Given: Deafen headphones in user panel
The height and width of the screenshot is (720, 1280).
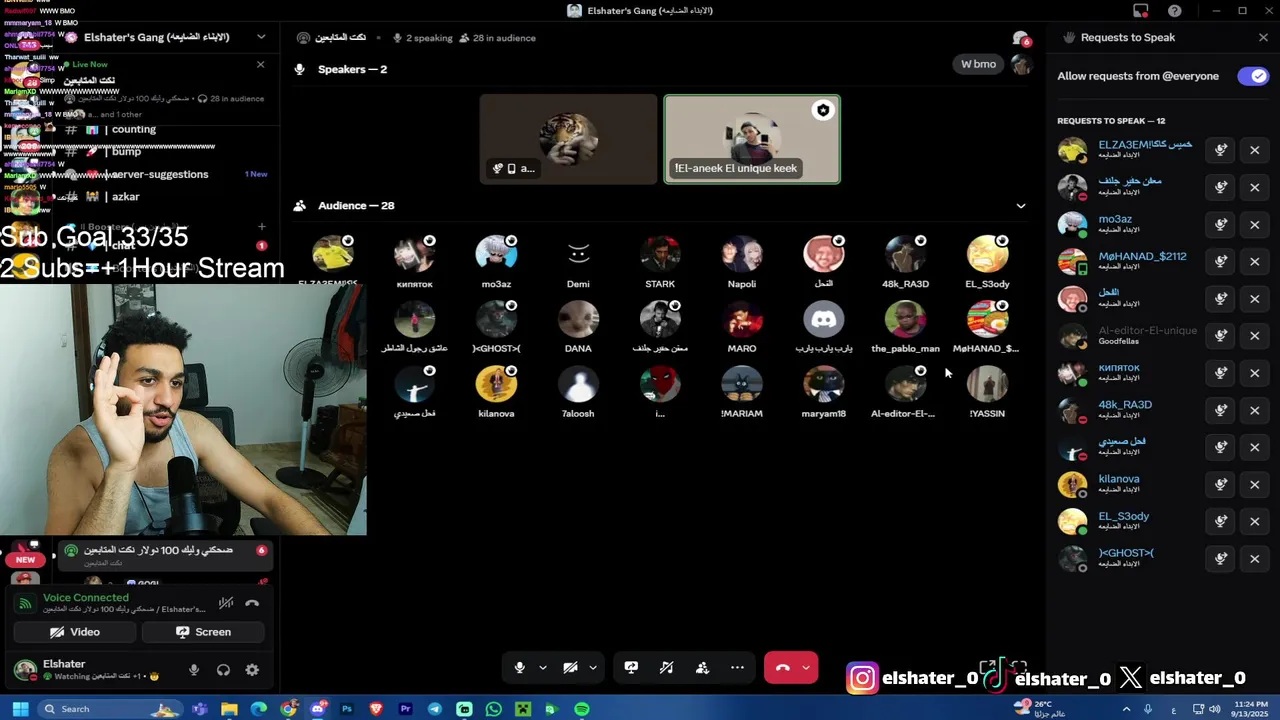Looking at the screenshot, I should point(223,670).
